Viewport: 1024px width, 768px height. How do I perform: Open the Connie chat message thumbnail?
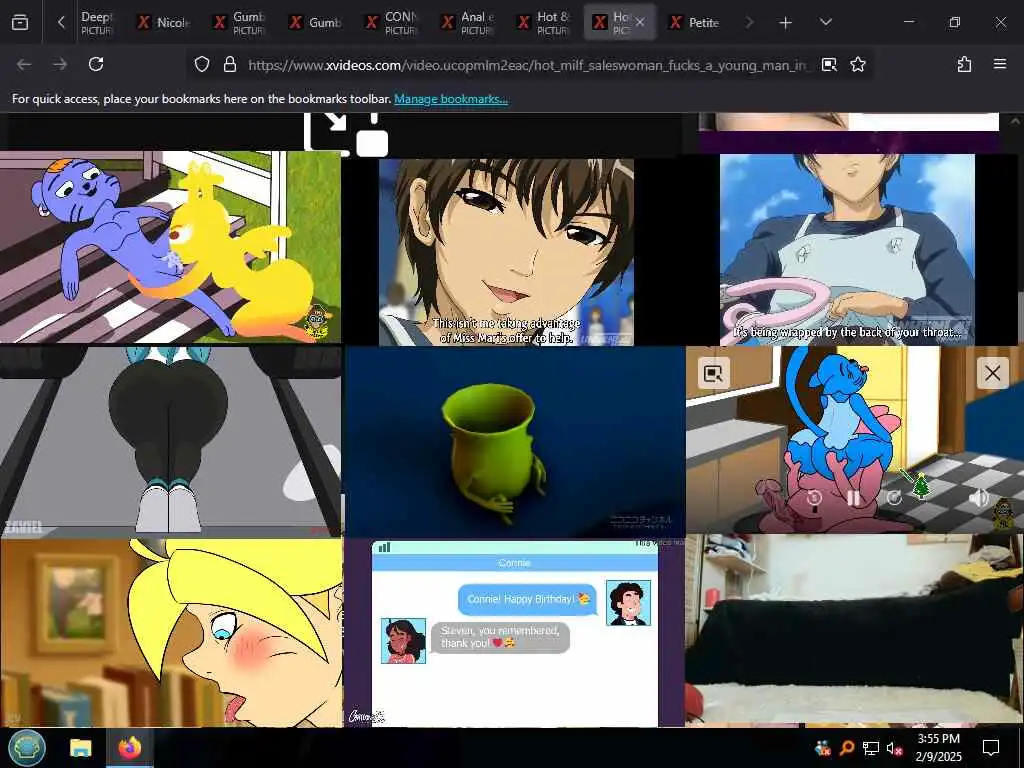pyautogui.click(x=515, y=633)
